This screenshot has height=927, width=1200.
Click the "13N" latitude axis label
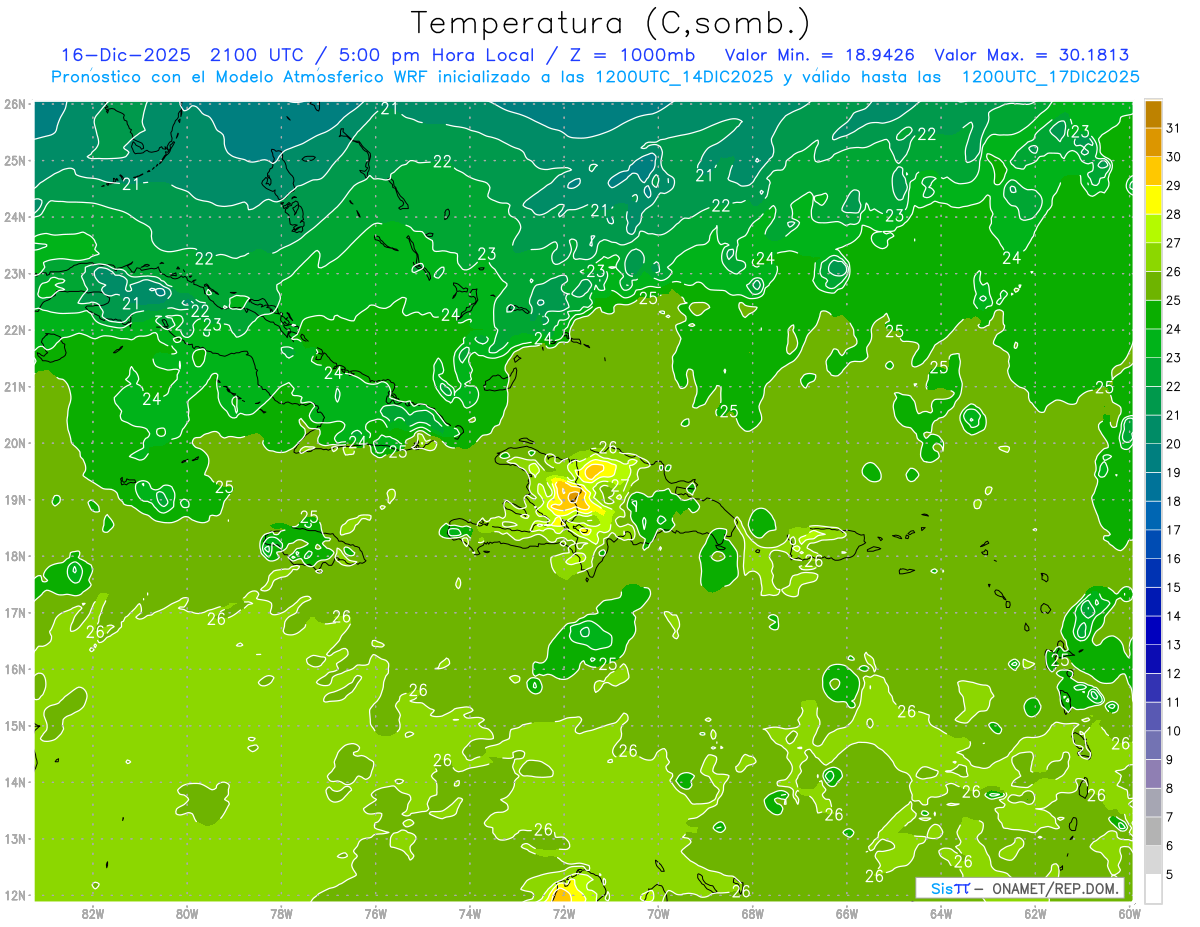coord(15,839)
